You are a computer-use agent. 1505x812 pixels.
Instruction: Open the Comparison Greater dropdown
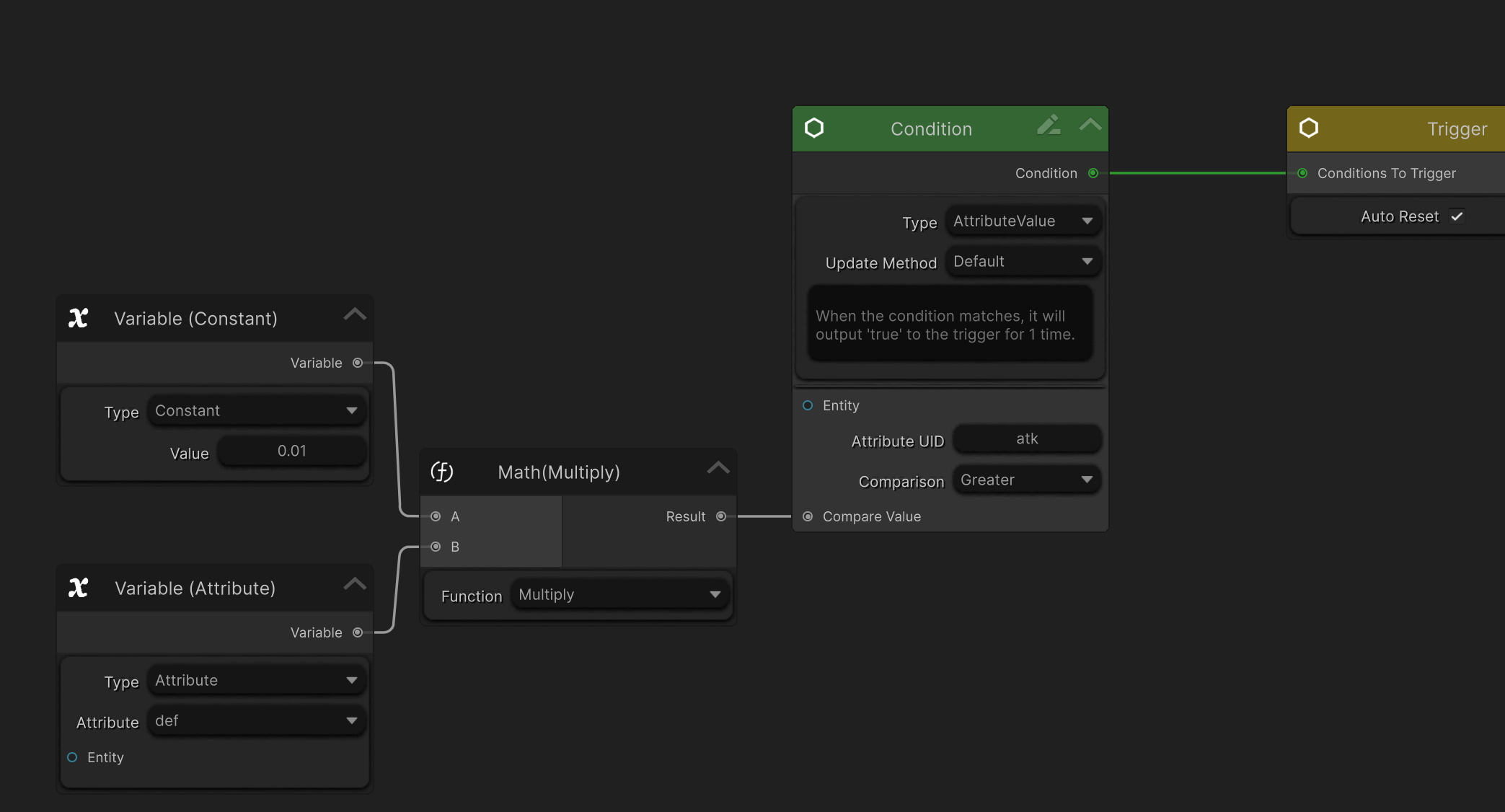[1026, 480]
